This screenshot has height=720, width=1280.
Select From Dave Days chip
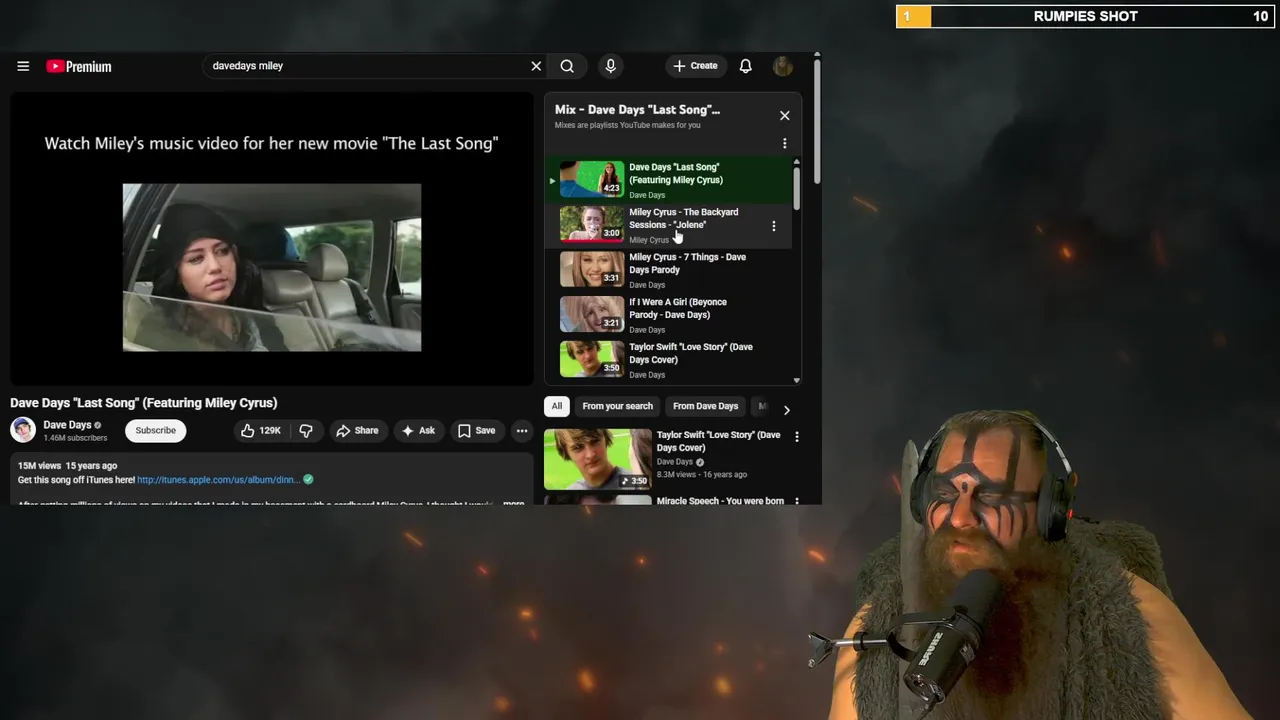pos(705,406)
